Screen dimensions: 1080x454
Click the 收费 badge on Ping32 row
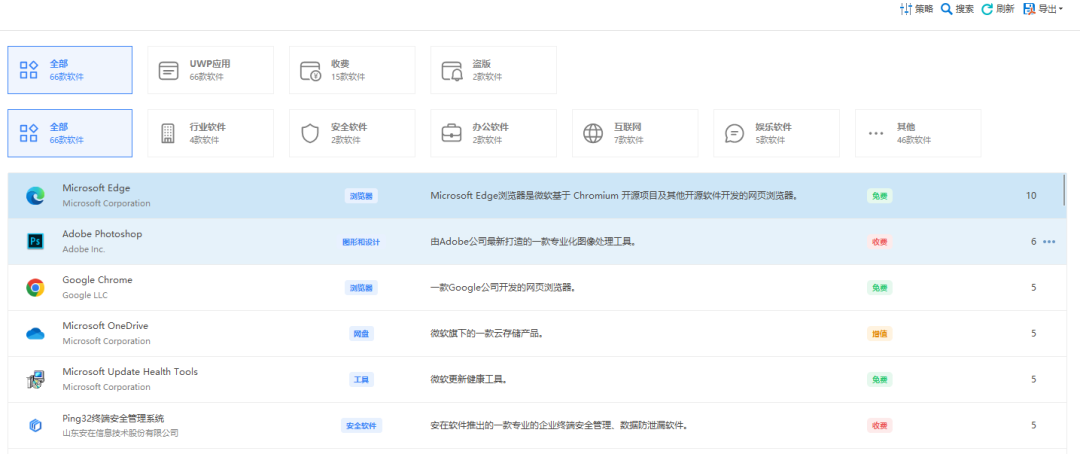[880, 426]
